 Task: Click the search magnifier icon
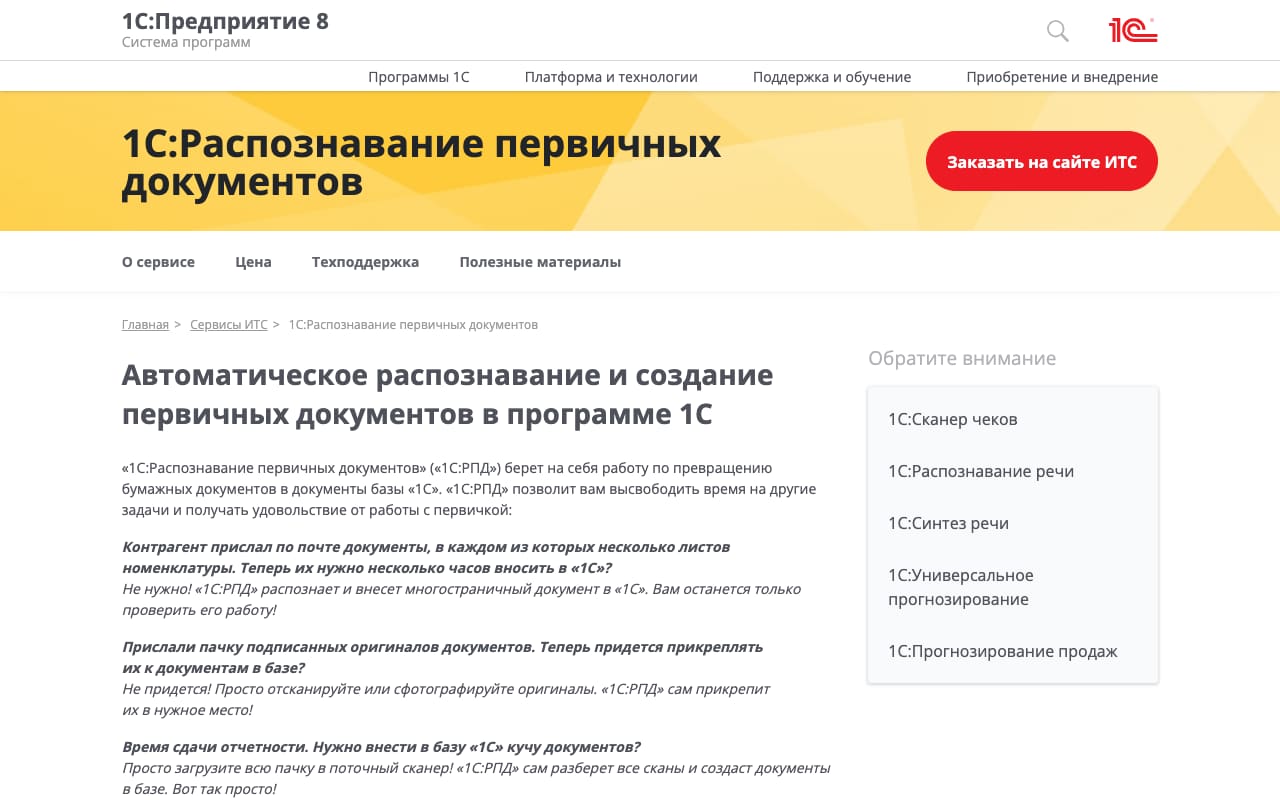[1057, 31]
